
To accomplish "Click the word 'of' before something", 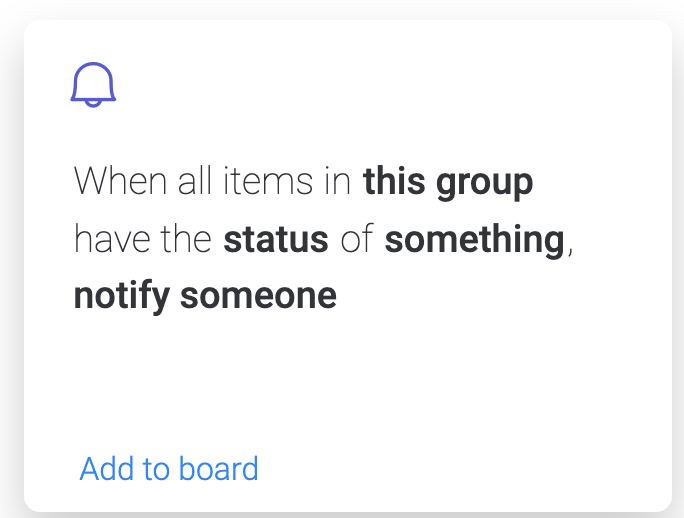I will coord(357,239).
